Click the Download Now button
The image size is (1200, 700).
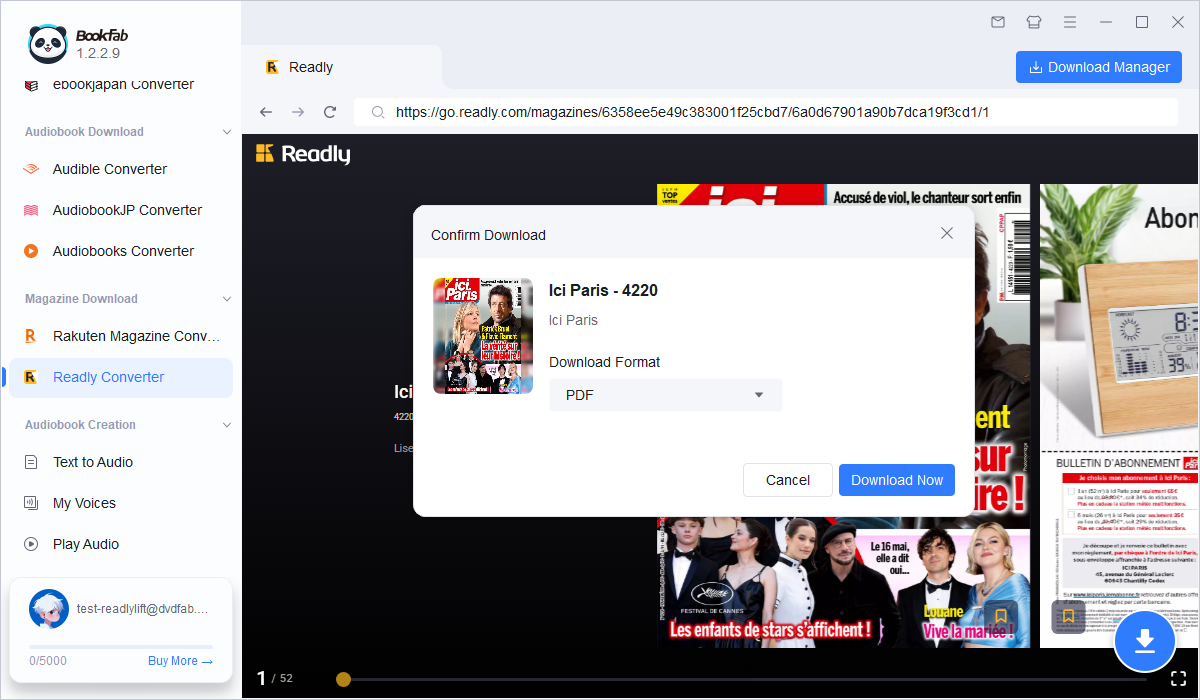(x=897, y=480)
